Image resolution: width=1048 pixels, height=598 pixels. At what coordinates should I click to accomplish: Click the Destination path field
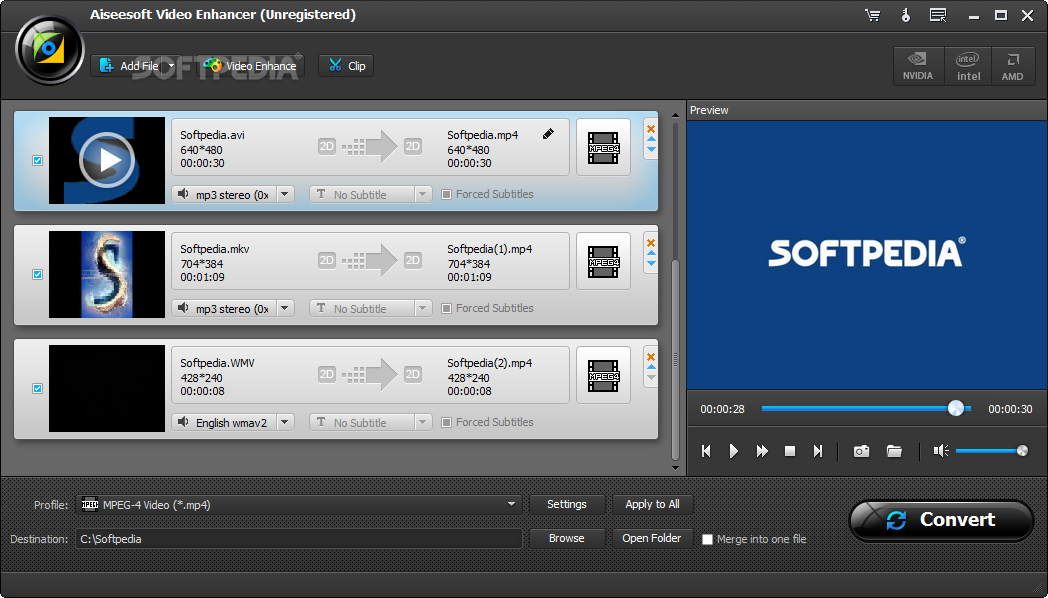299,539
